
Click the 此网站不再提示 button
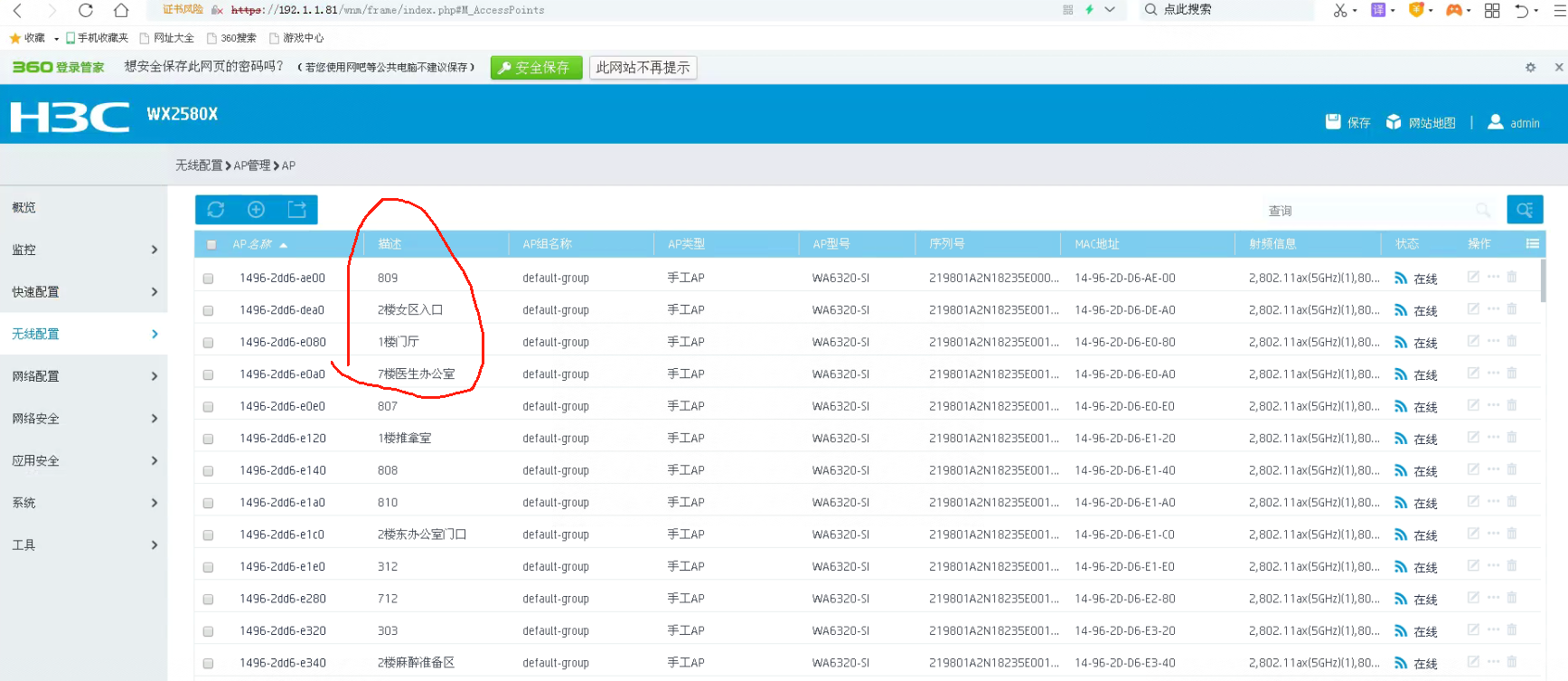[643, 68]
